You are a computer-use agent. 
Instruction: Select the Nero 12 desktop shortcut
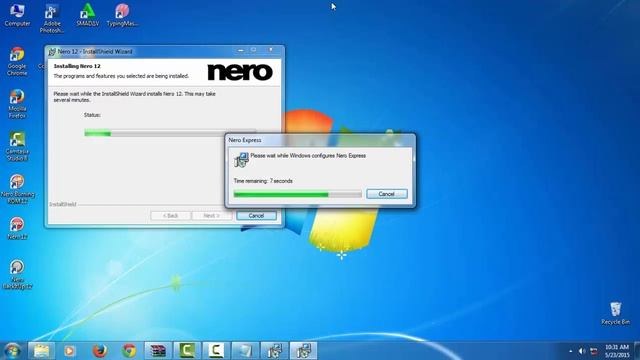pyautogui.click(x=17, y=228)
